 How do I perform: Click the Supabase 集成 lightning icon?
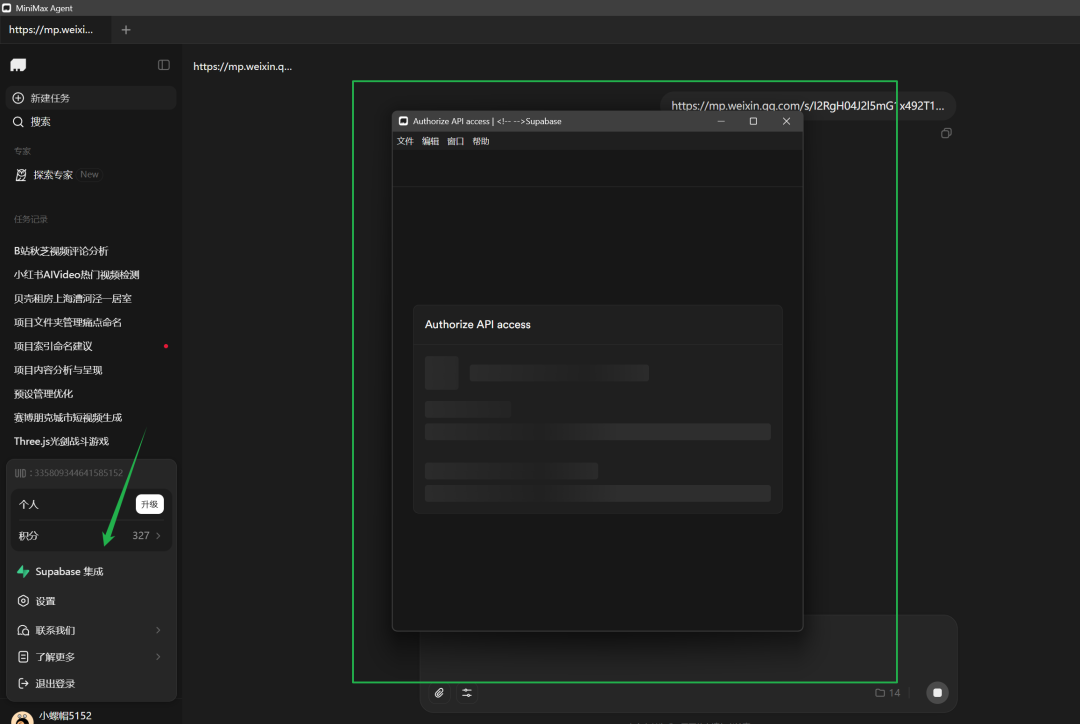23,572
